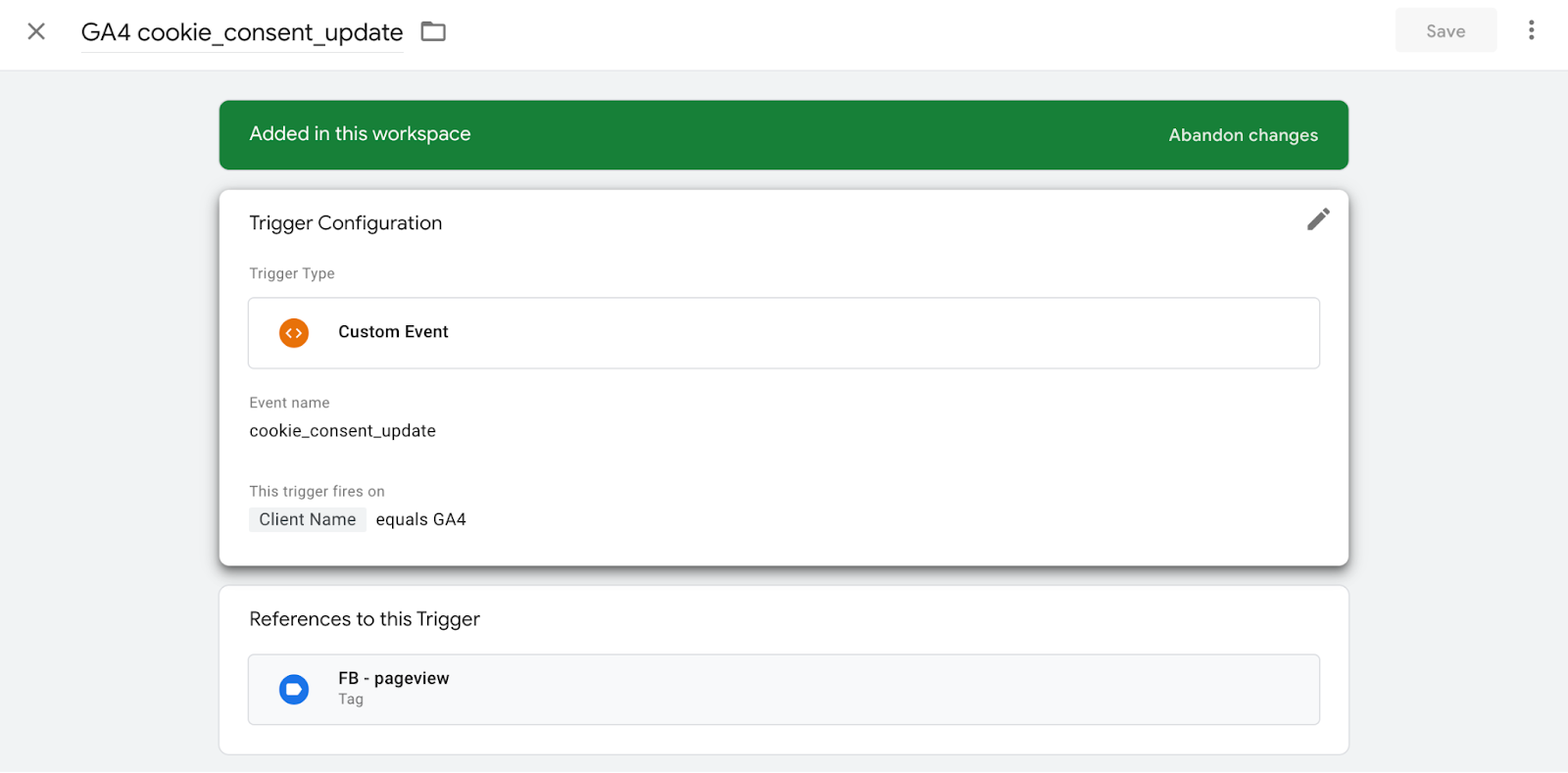Click the Save button
Screen dimensions: 1568x773
tap(1445, 30)
